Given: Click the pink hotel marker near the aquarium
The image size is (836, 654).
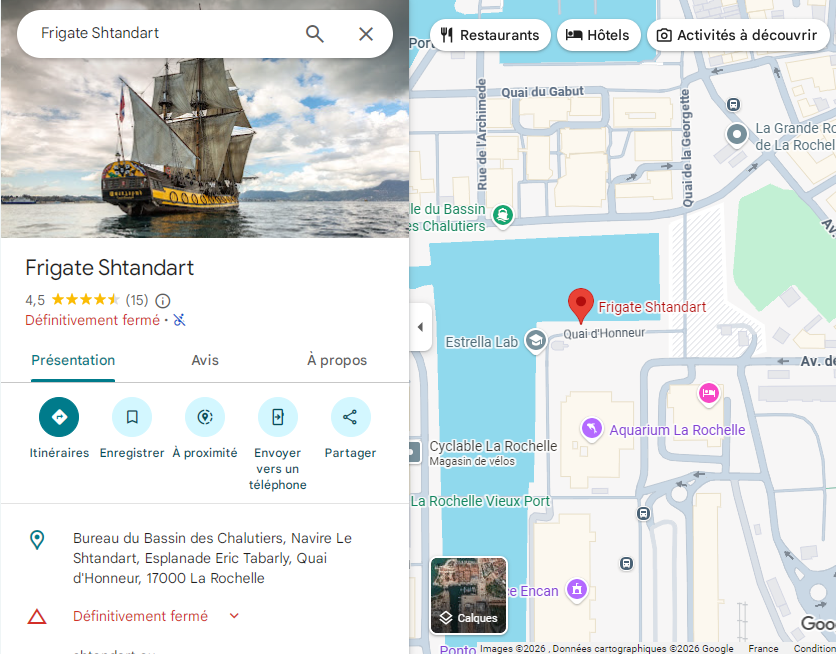Looking at the screenshot, I should pyautogui.click(x=709, y=394).
